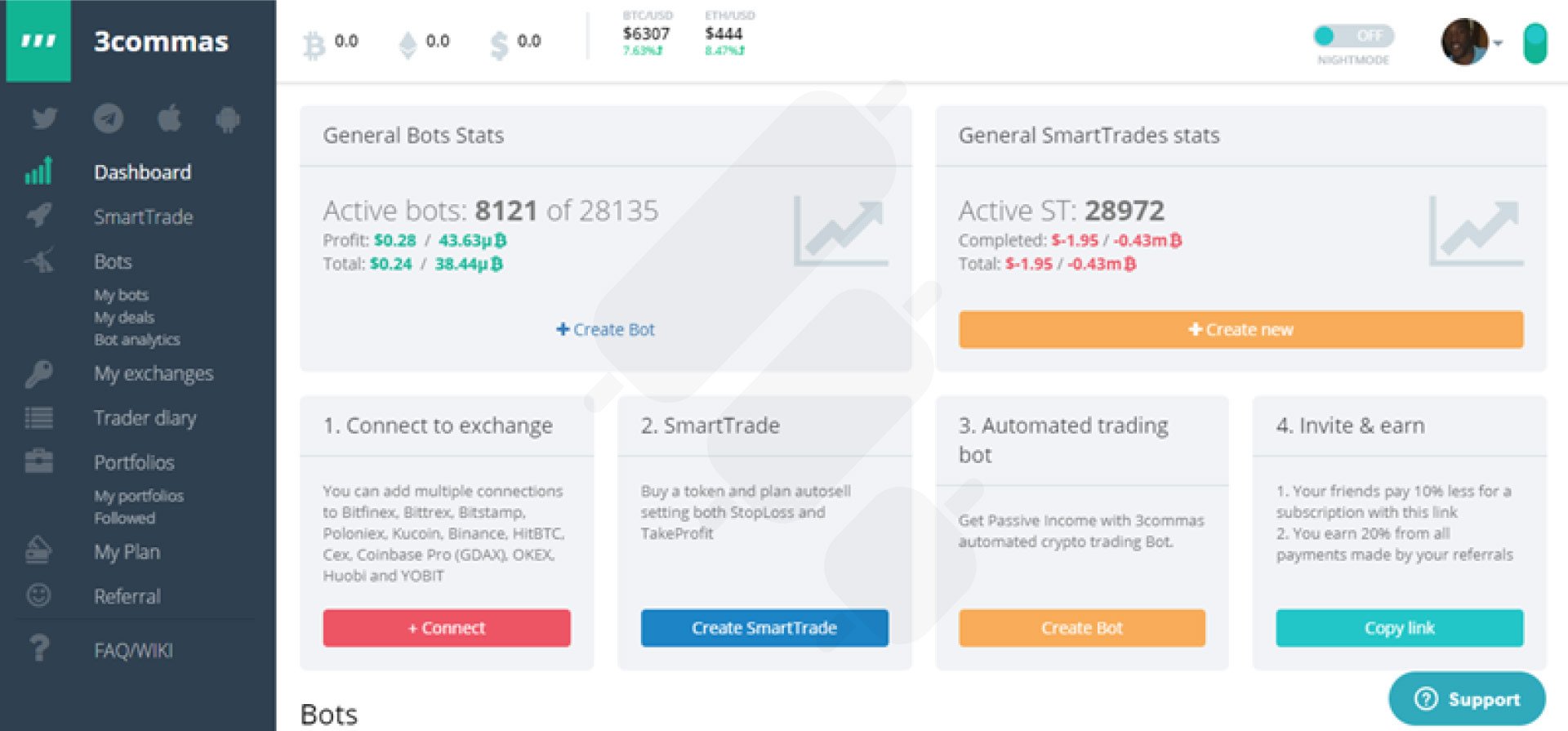This screenshot has height=731, width=1568.
Task: Open Referral in the sidebar
Action: (x=127, y=596)
